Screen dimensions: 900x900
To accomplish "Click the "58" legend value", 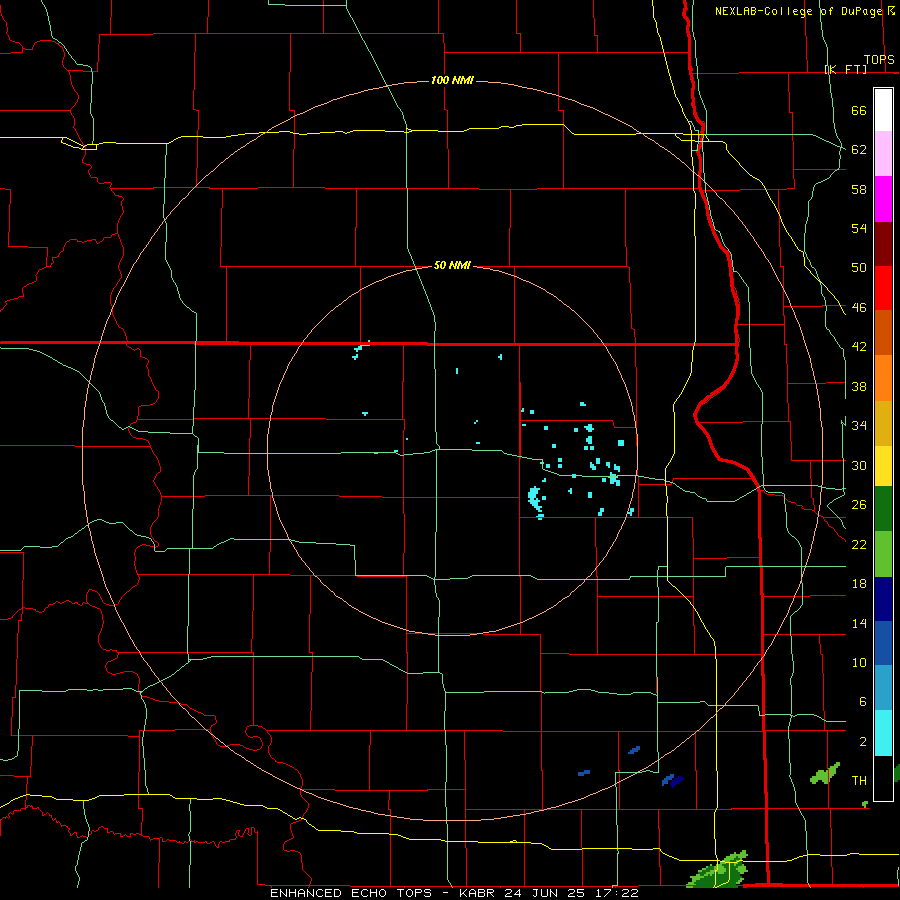I will [859, 189].
